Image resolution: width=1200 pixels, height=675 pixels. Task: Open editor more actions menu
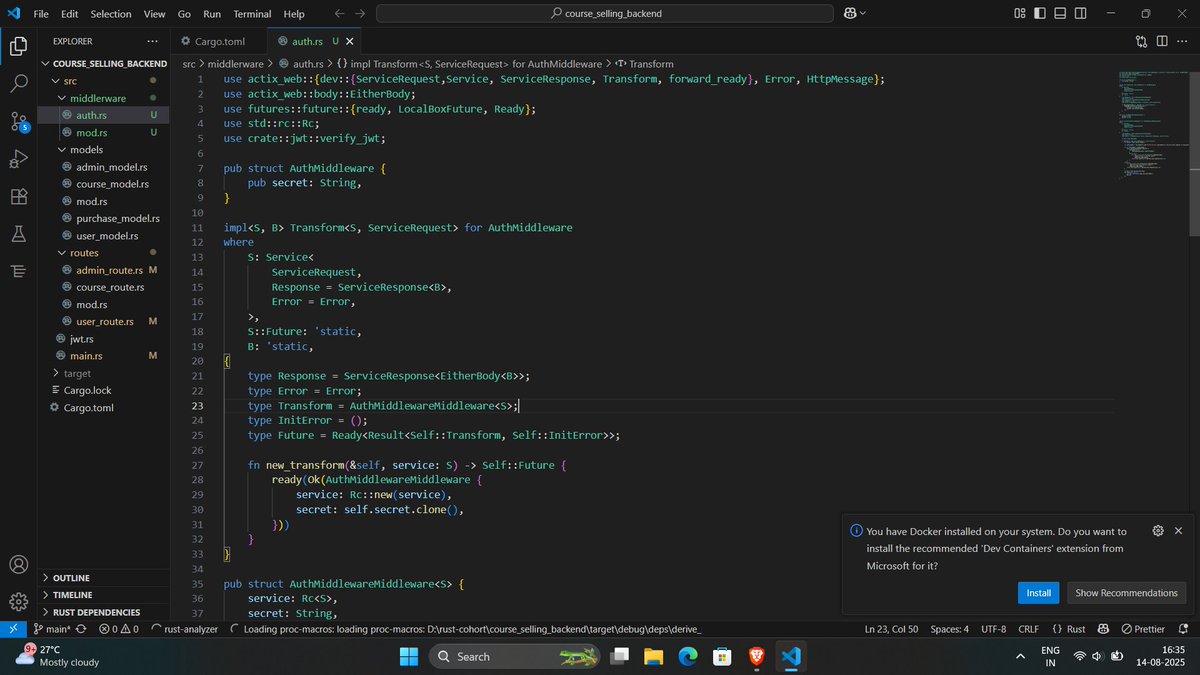pos(1182,41)
